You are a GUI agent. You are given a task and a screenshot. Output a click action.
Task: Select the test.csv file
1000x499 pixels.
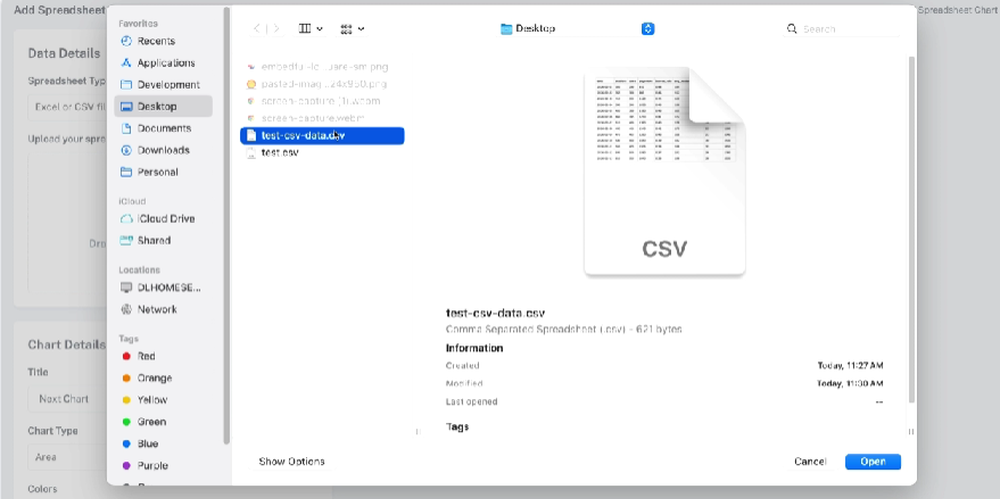pos(322,153)
